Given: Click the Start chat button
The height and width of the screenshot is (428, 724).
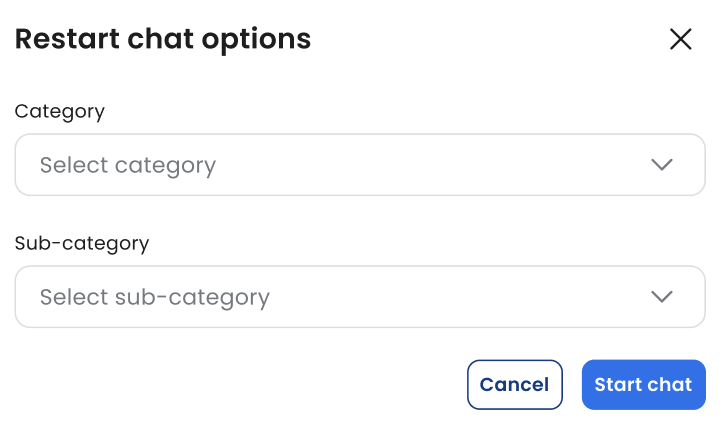Looking at the screenshot, I should (643, 385).
